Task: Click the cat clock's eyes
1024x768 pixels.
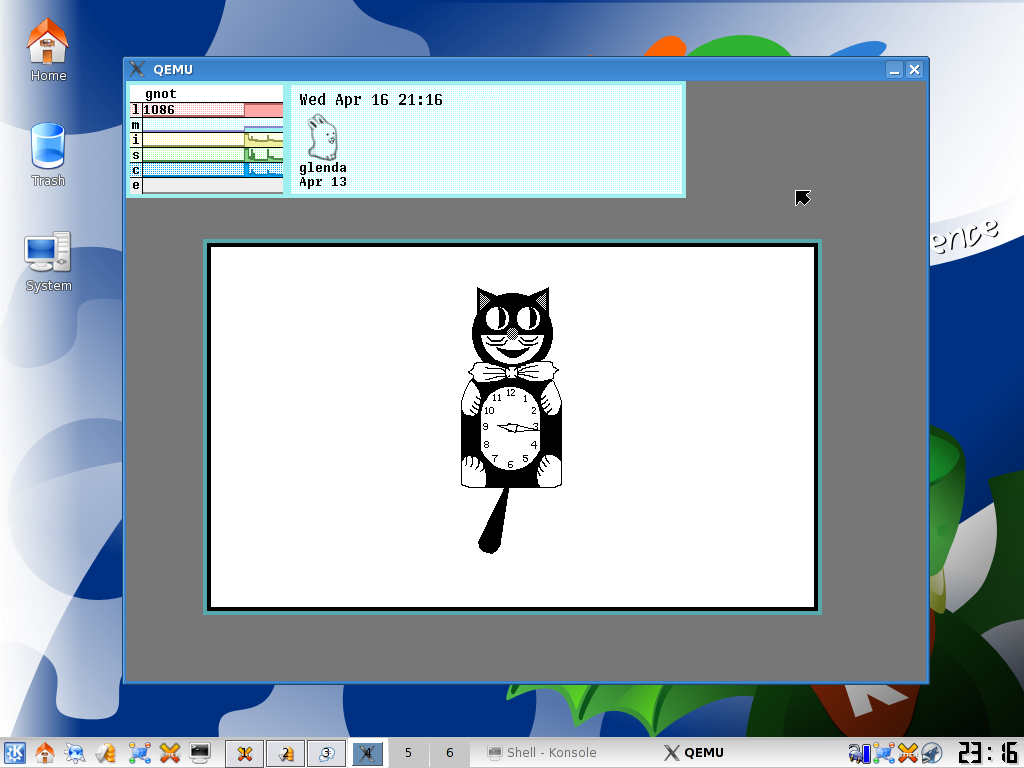Action: pos(513,318)
